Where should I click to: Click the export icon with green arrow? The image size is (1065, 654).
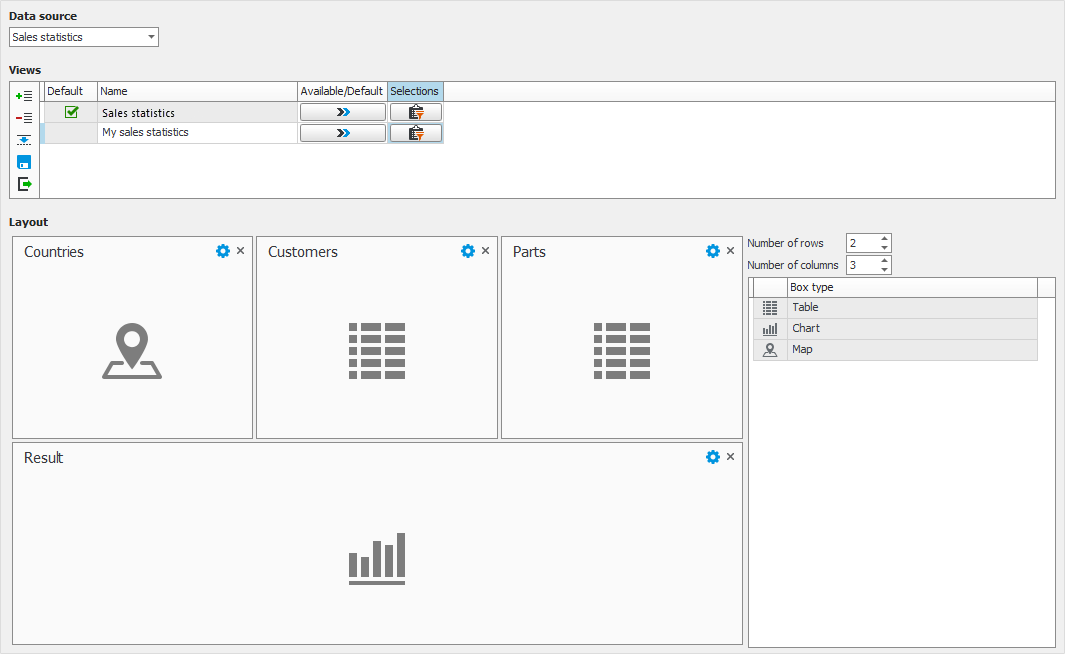pos(24,184)
